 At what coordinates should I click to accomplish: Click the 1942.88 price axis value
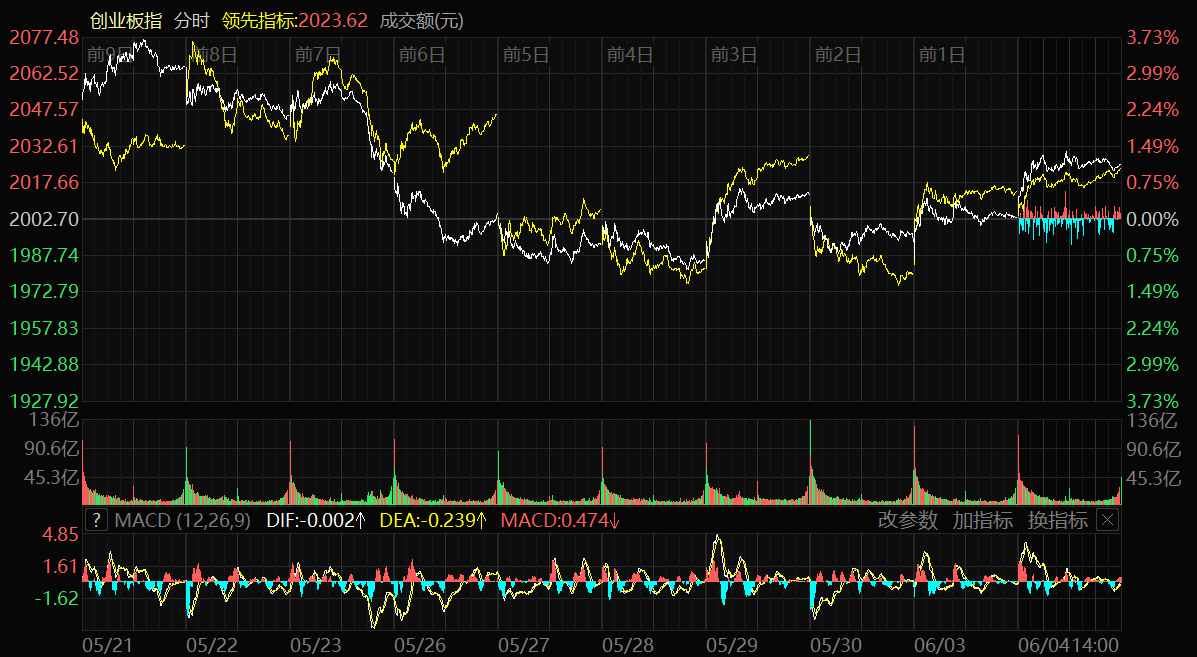click(x=44, y=364)
